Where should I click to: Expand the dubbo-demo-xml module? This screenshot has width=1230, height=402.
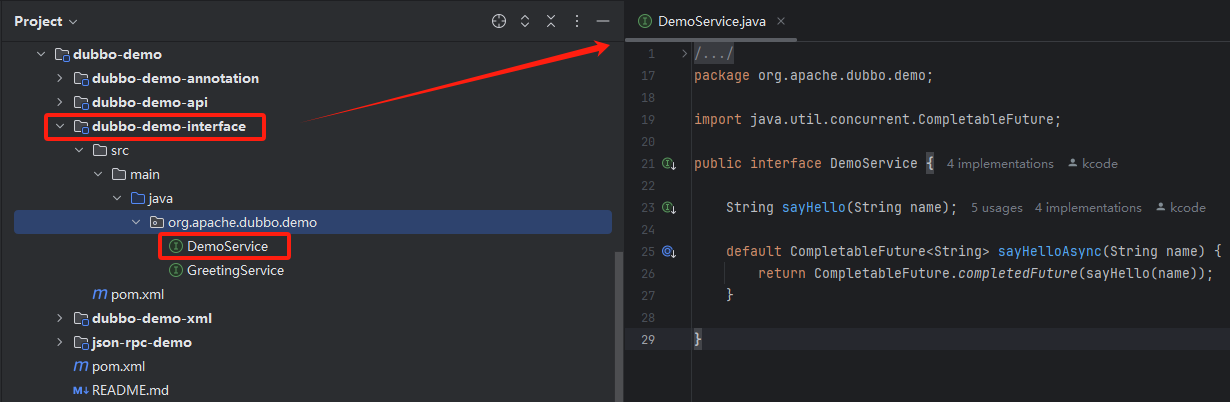(60, 318)
